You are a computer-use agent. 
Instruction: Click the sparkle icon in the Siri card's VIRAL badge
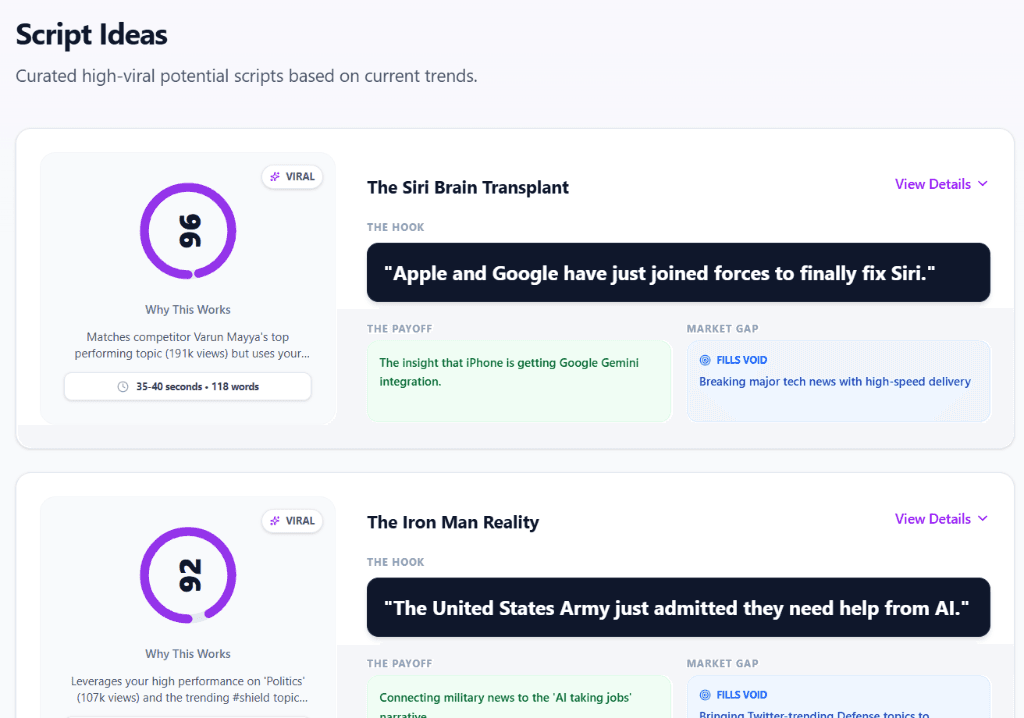point(275,177)
